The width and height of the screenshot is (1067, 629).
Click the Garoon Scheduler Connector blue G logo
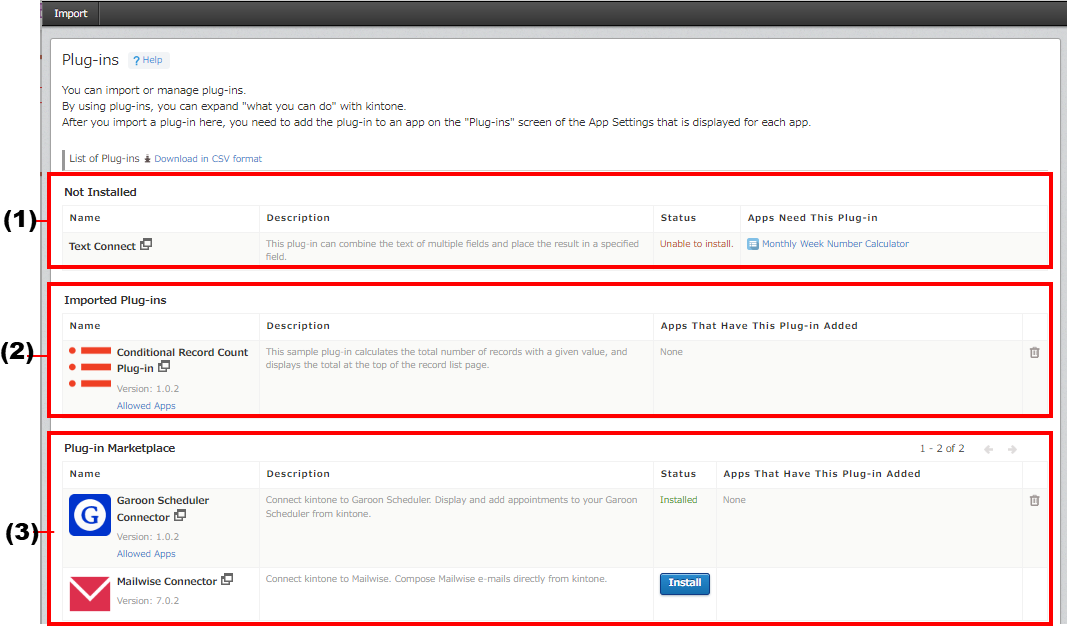pyautogui.click(x=90, y=515)
